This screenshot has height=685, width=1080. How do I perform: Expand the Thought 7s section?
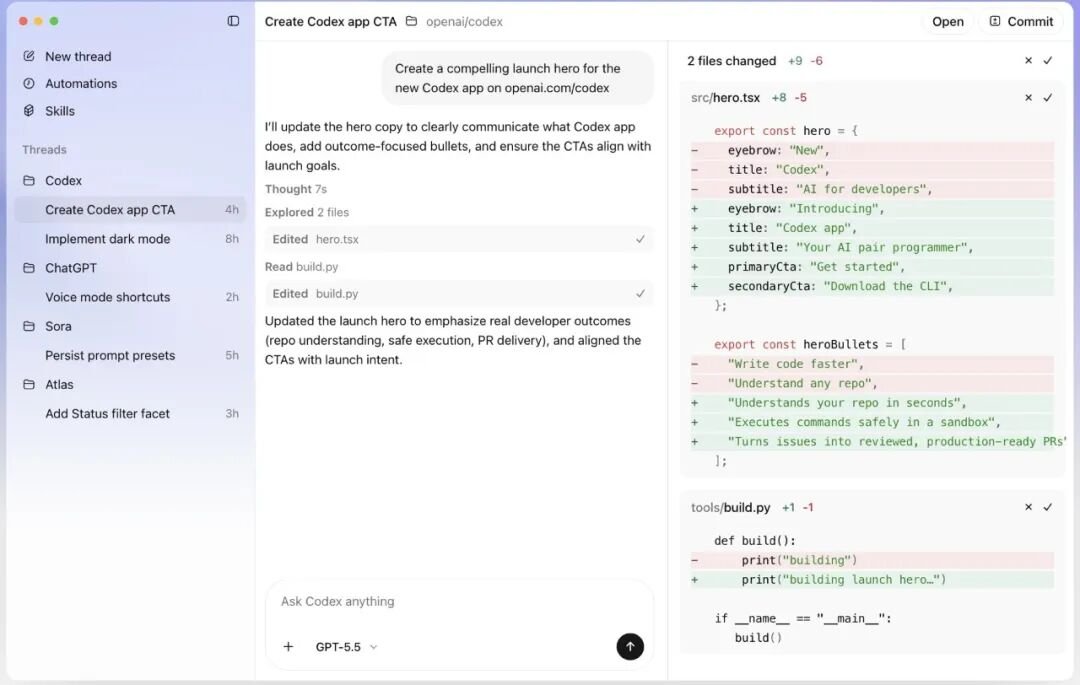(x=295, y=189)
